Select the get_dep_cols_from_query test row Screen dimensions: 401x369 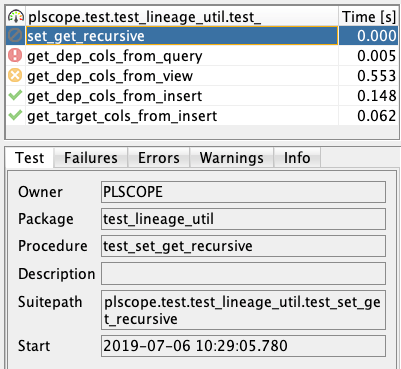(x=202, y=56)
